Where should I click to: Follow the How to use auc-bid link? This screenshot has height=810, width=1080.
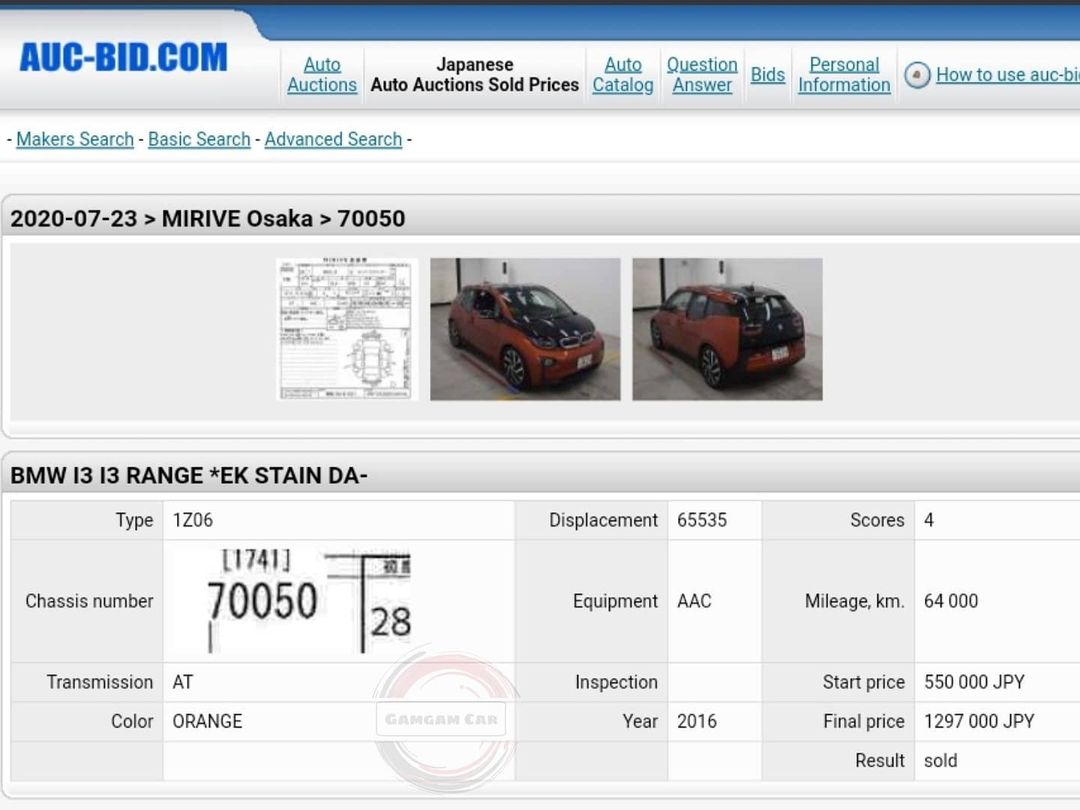click(1008, 74)
